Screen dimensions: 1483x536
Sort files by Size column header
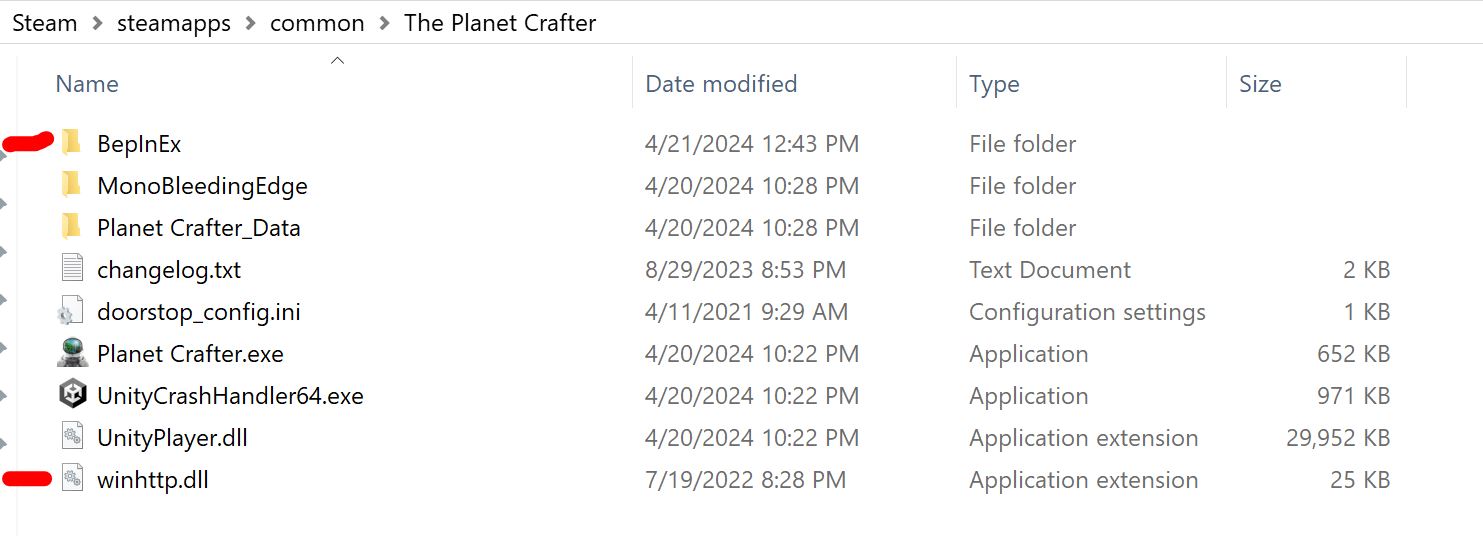[x=1260, y=84]
